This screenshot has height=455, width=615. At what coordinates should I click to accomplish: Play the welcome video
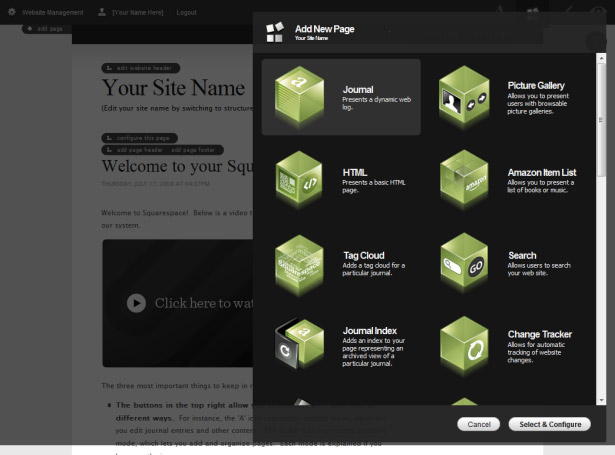tap(136, 303)
